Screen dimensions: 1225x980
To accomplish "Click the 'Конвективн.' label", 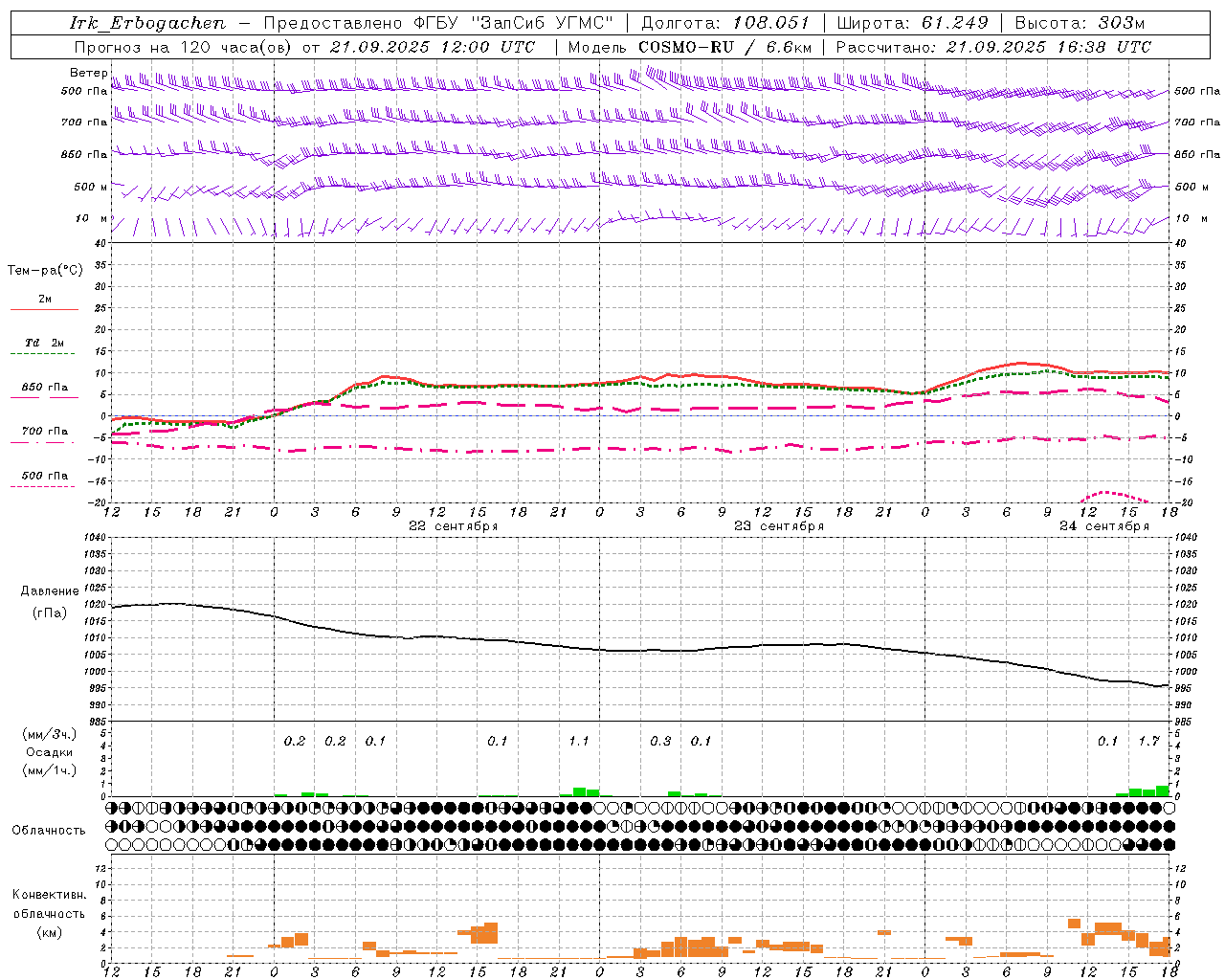I will click(49, 895).
